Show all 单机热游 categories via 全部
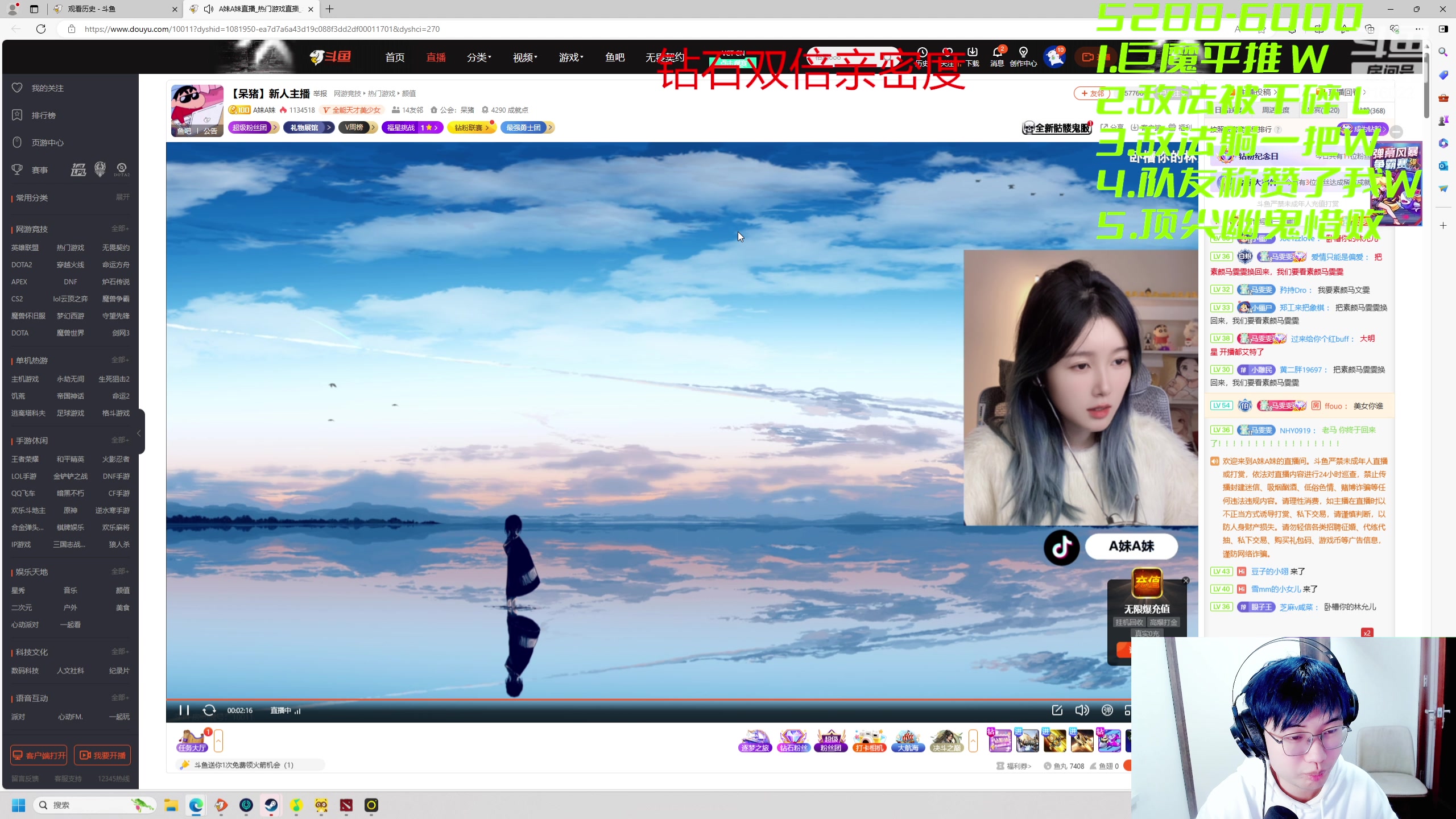 (x=120, y=360)
